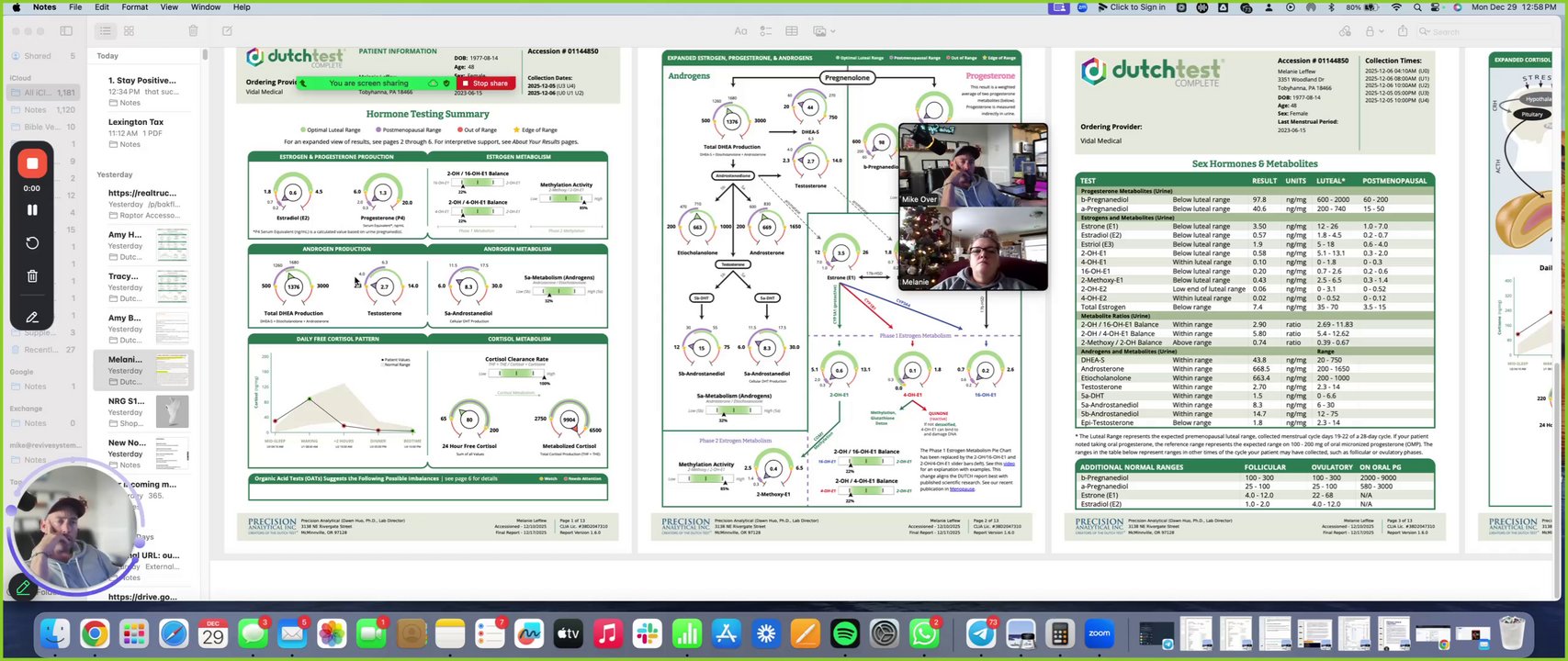
Task: Click the Notes search field
Action: tap(1483, 31)
